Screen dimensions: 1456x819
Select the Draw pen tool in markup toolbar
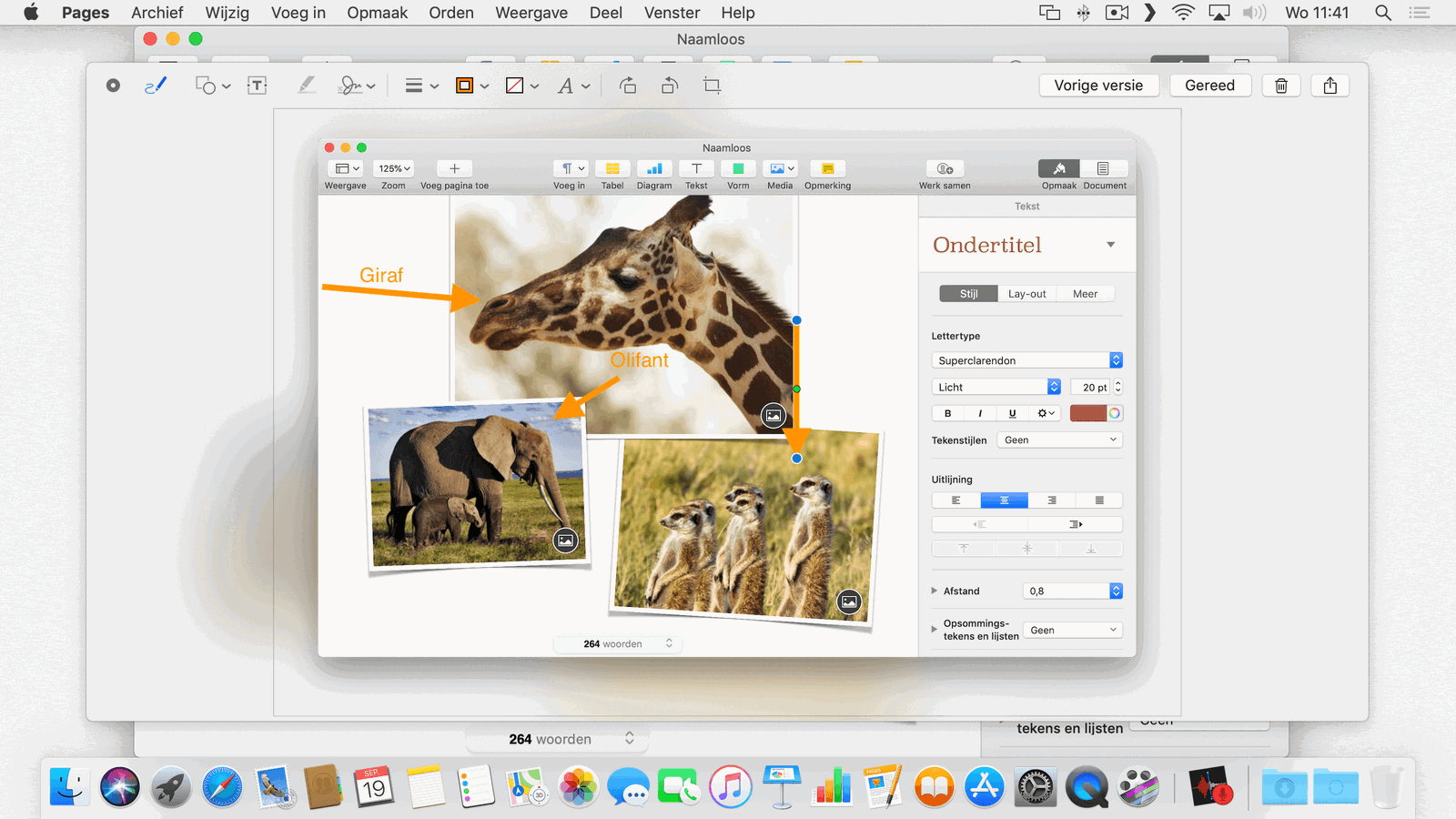[x=156, y=86]
